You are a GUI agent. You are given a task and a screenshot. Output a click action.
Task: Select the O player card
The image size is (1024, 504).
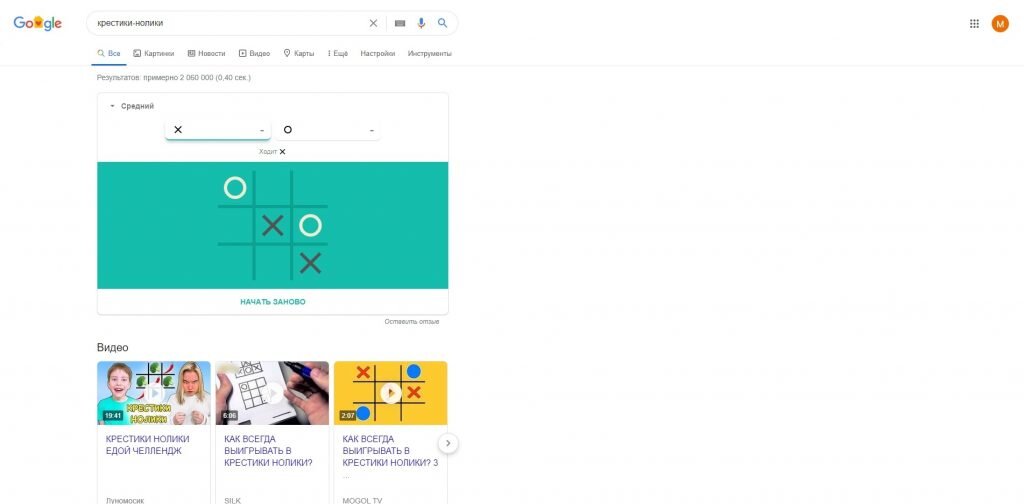(327, 130)
